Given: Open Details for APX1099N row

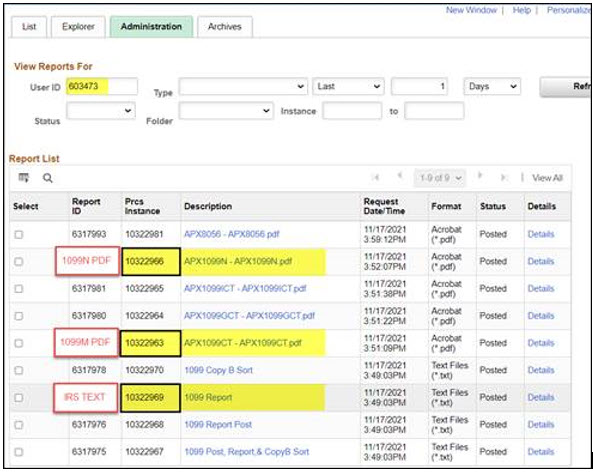Looking at the screenshot, I should [x=541, y=261].
